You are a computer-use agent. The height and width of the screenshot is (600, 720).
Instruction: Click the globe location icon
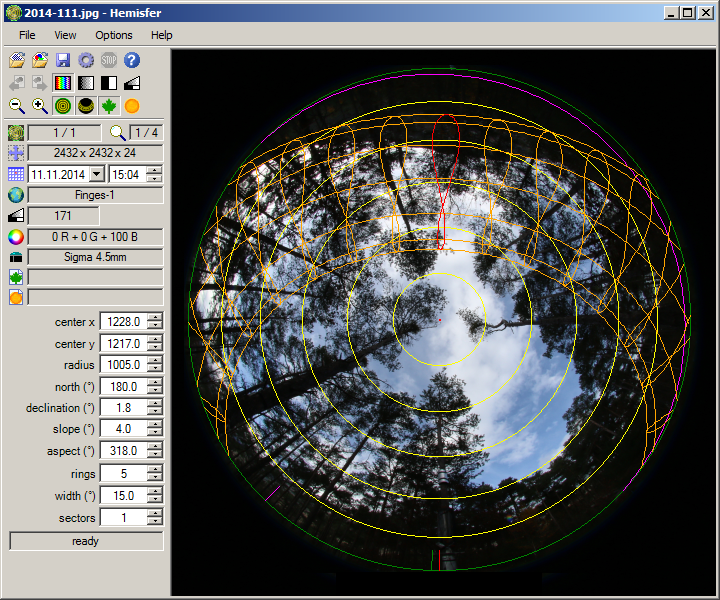[x=16, y=195]
